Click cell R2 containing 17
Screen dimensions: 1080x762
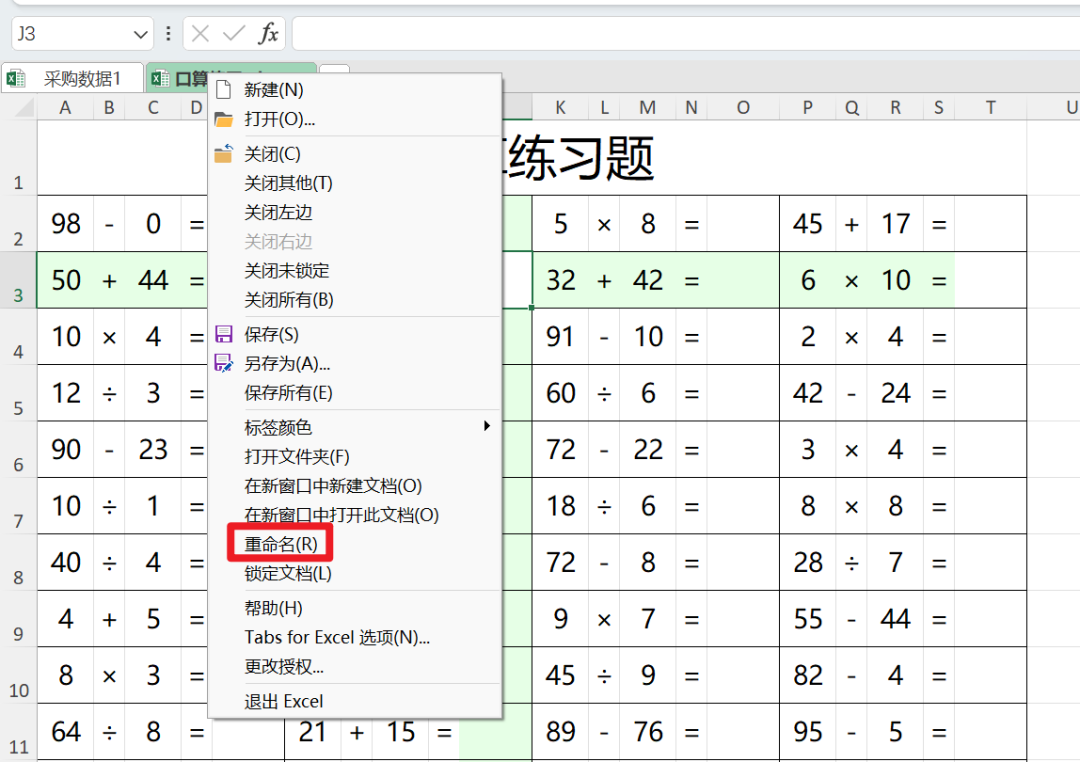(x=895, y=224)
